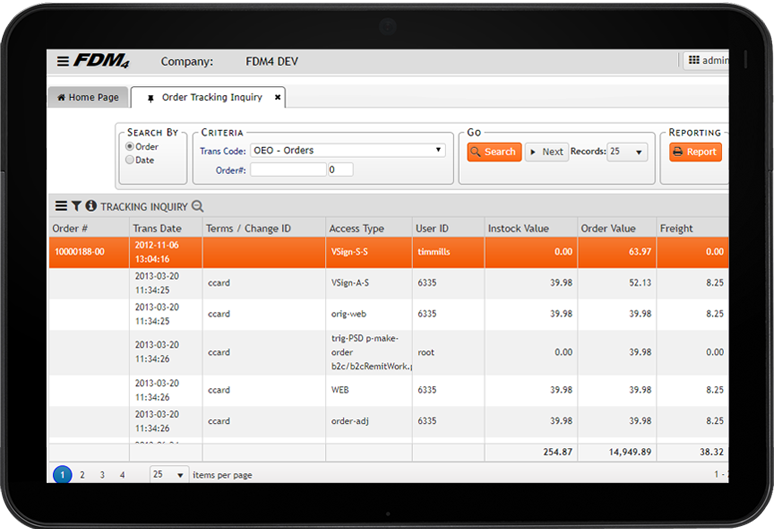774x529 pixels.
Task: Click the Next button
Action: coord(546,151)
